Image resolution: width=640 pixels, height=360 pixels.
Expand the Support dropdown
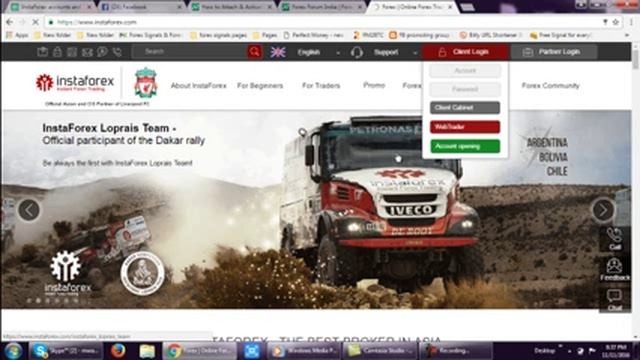click(x=415, y=53)
